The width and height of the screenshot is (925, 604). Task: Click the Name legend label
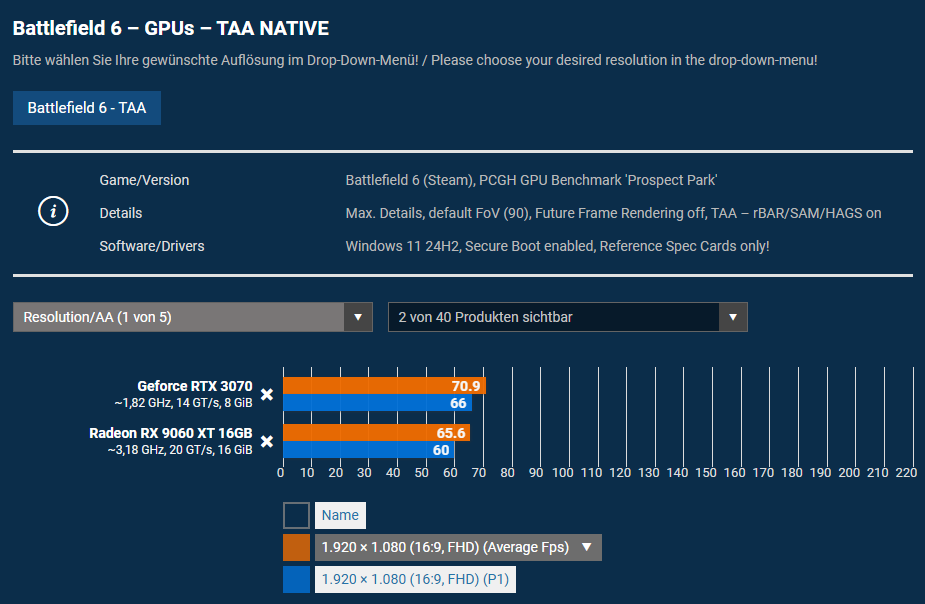340,515
